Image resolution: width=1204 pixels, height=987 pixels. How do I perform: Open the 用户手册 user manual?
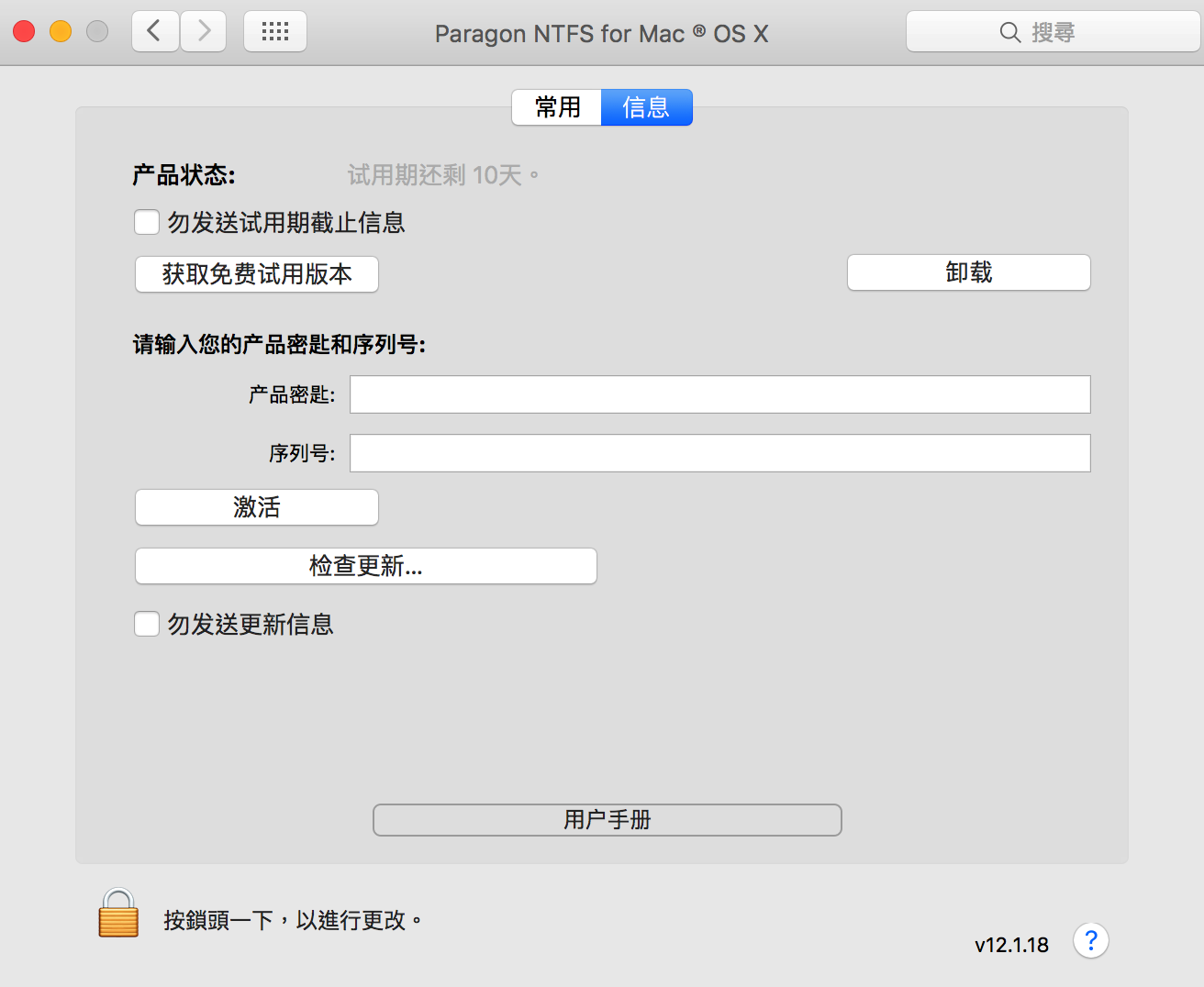click(608, 820)
